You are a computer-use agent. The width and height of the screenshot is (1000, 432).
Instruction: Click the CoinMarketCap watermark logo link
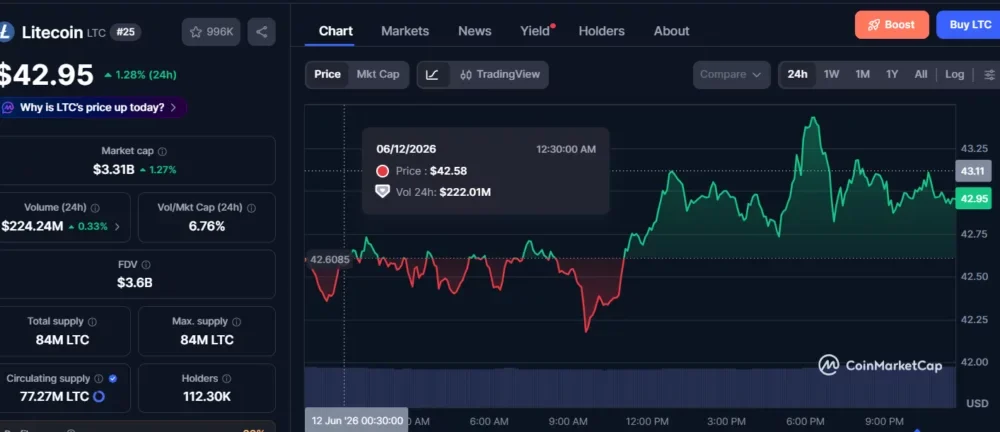881,366
